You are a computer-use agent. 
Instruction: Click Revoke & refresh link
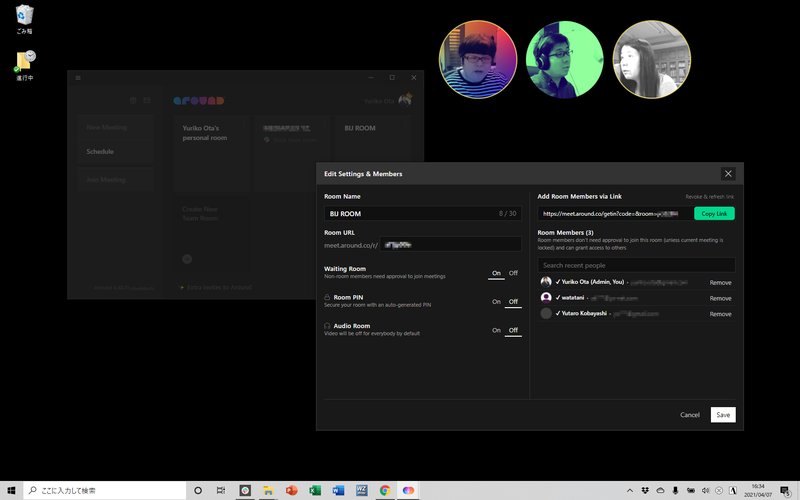pos(709,197)
